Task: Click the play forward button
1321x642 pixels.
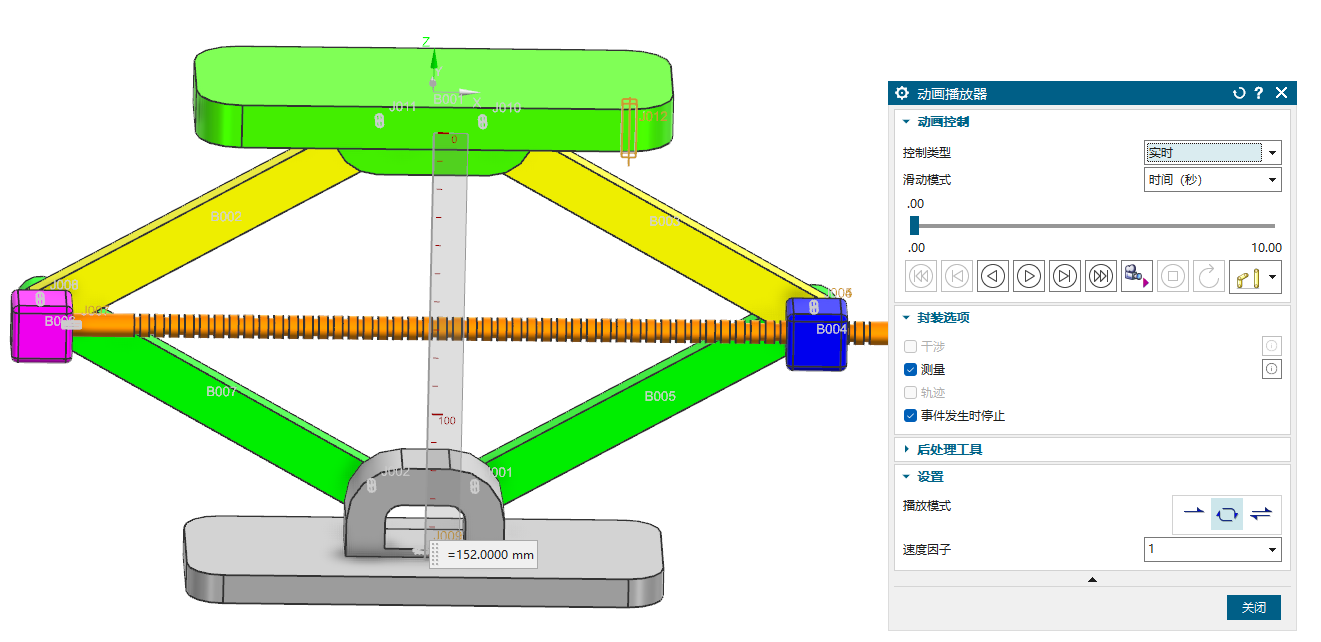Action: [x=1029, y=276]
